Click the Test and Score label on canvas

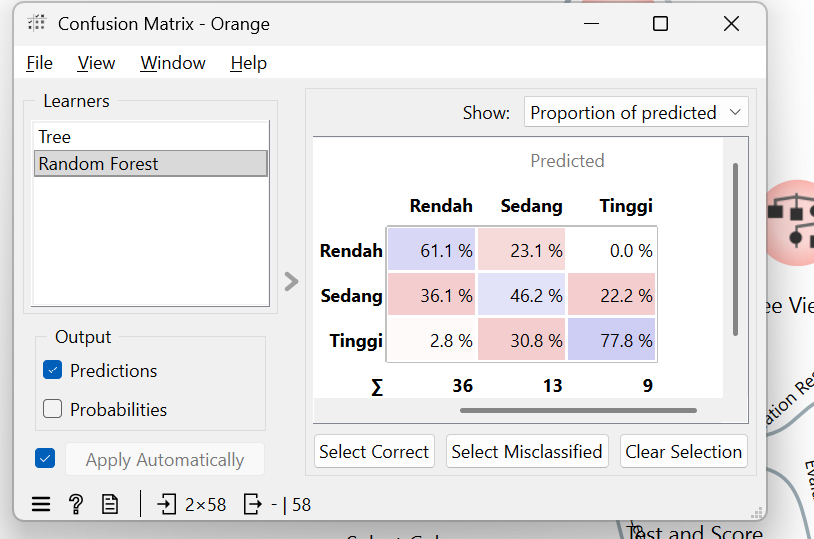(695, 533)
